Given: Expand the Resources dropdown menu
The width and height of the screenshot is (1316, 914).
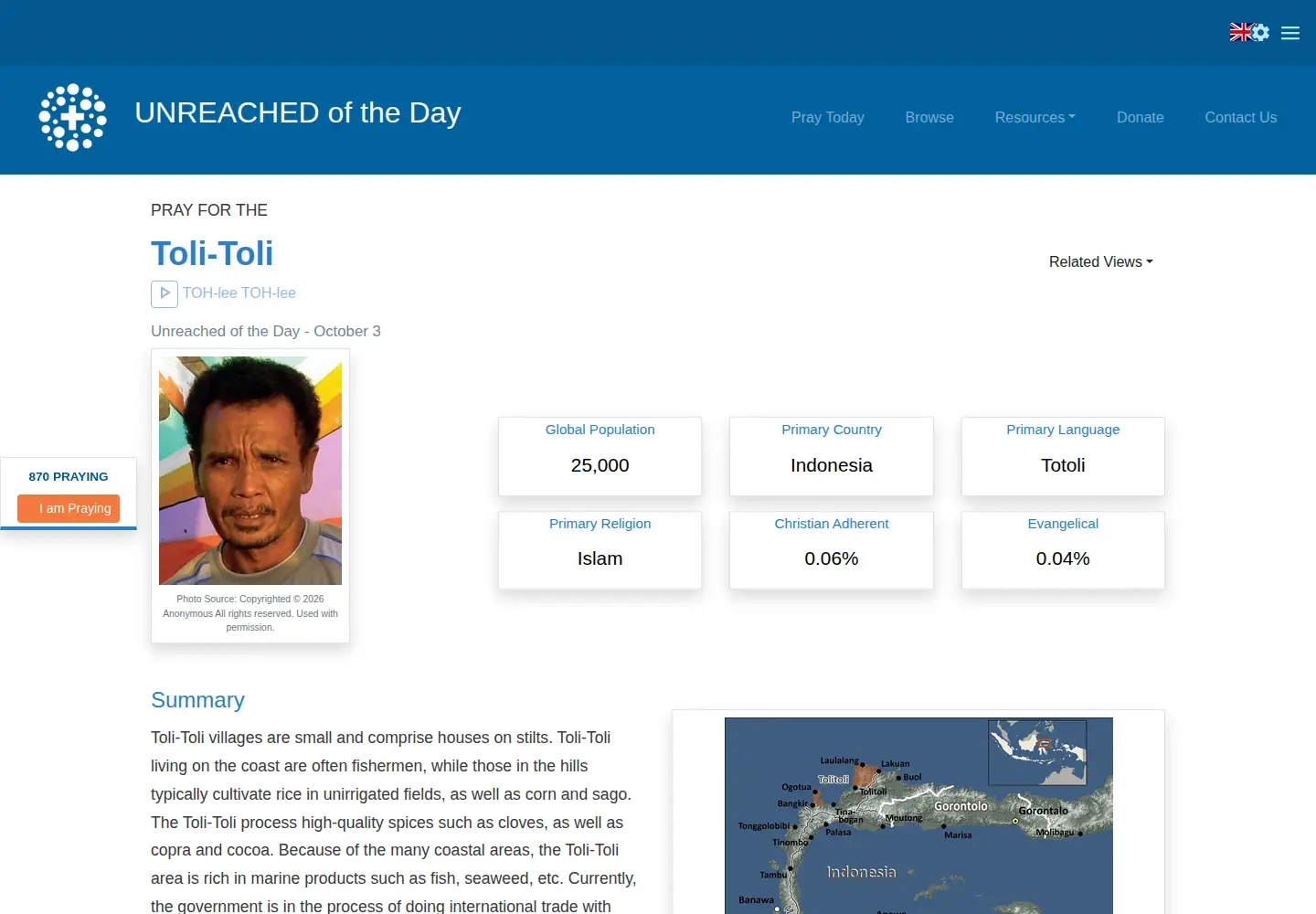Looking at the screenshot, I should (x=1035, y=117).
